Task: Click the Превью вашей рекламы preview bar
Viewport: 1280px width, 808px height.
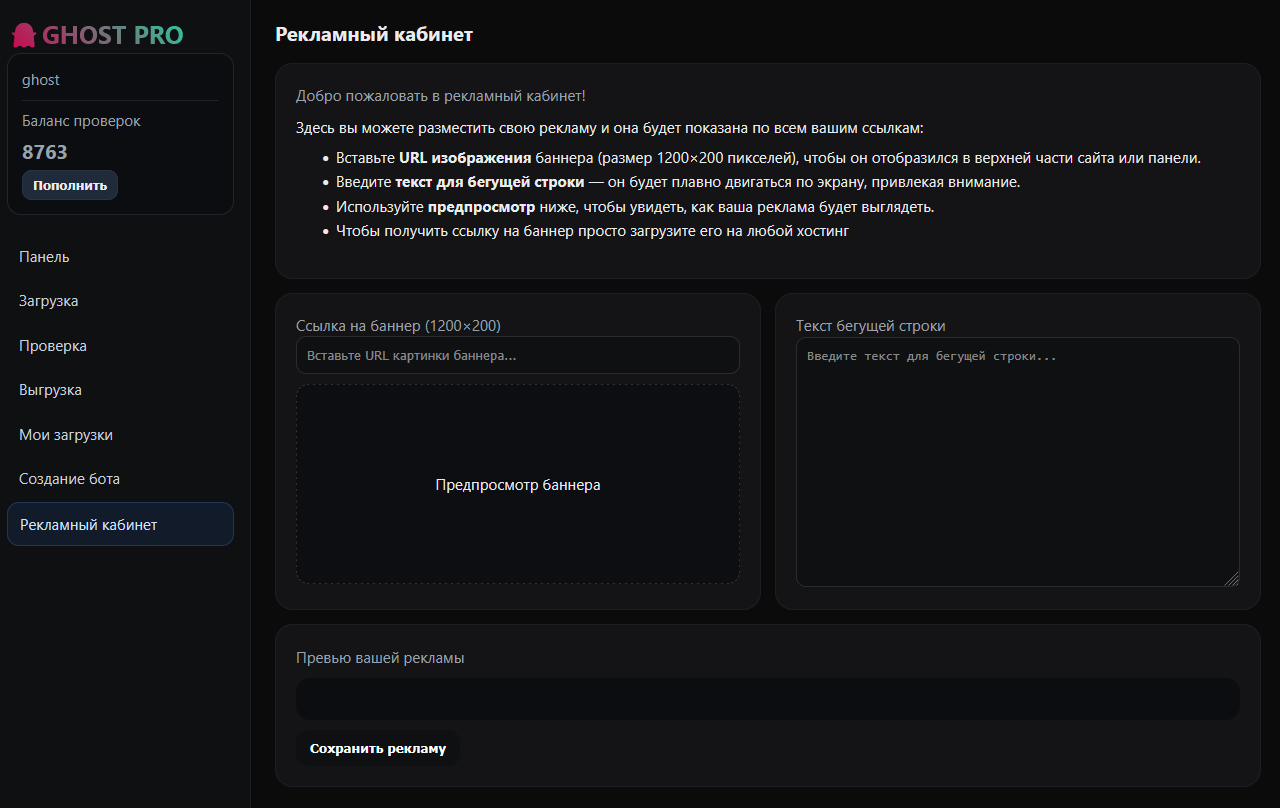Action: click(768, 699)
